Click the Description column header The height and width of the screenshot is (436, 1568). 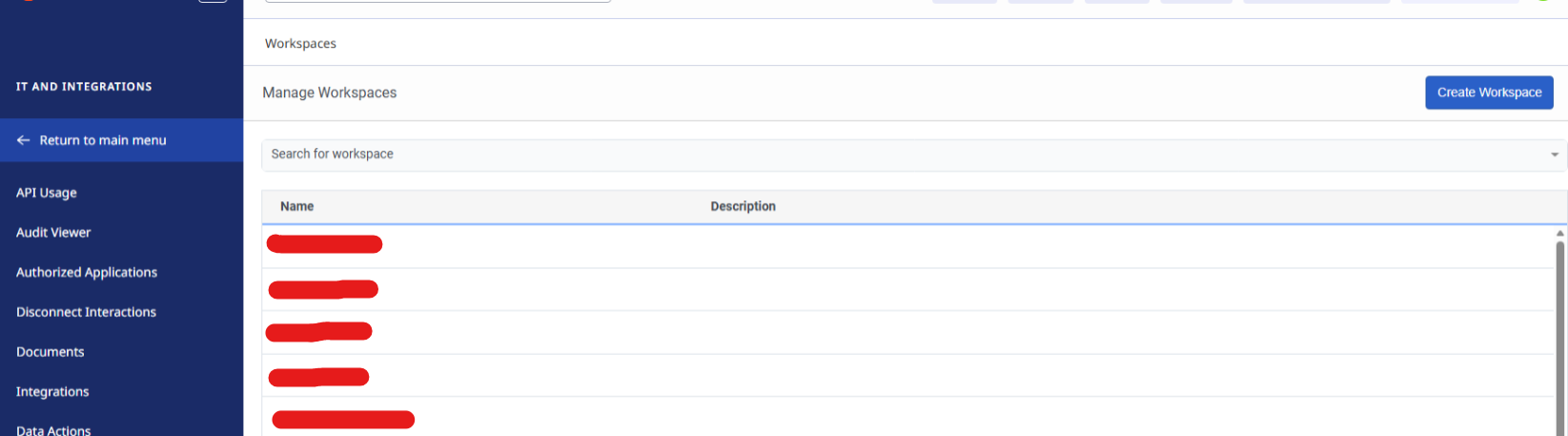(743, 206)
